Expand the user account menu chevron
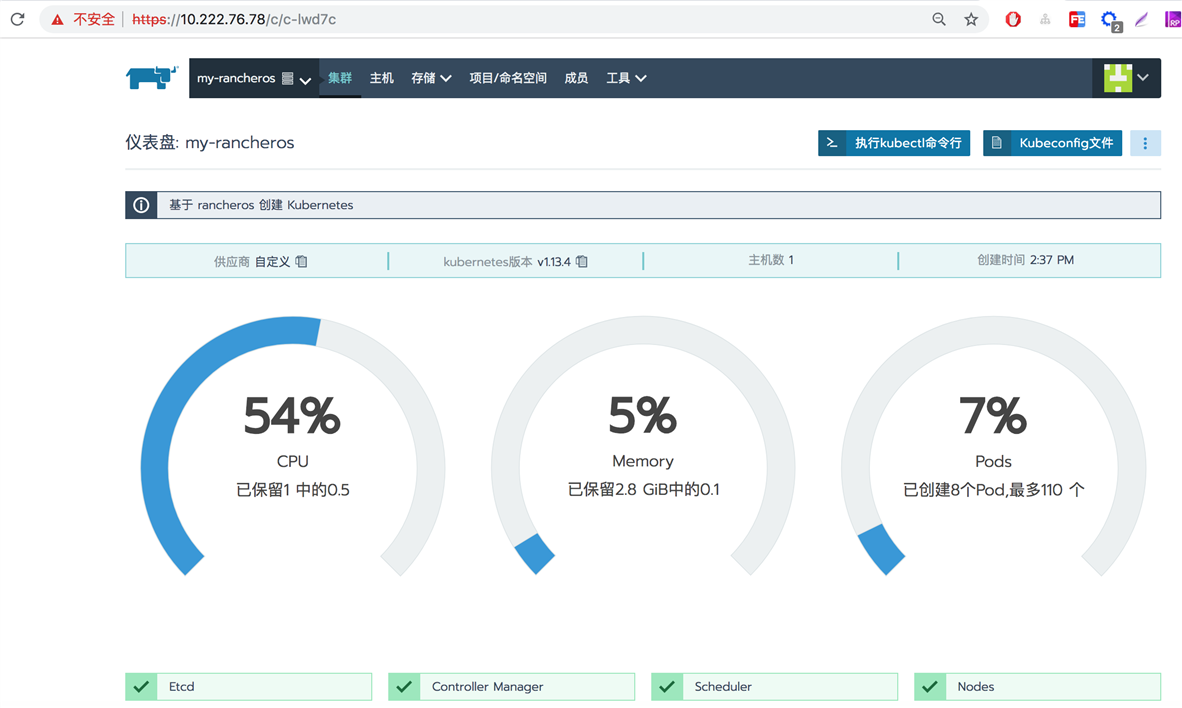Screen dimensions: 1182x708 click(1144, 78)
